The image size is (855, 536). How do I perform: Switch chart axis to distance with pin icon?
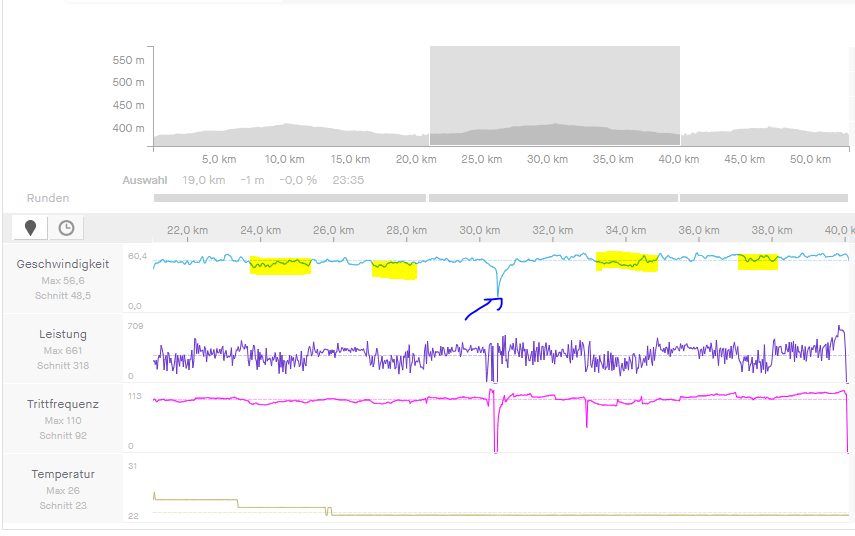point(31,228)
